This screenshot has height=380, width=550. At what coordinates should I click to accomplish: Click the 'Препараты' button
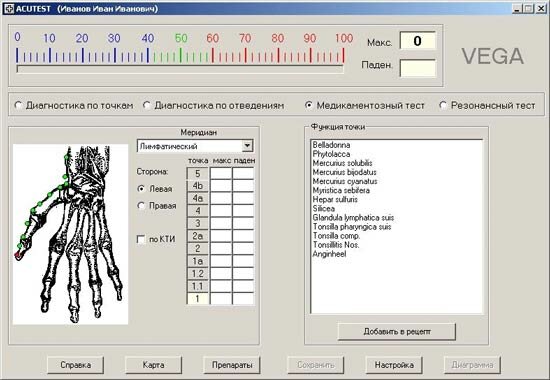[232, 365]
